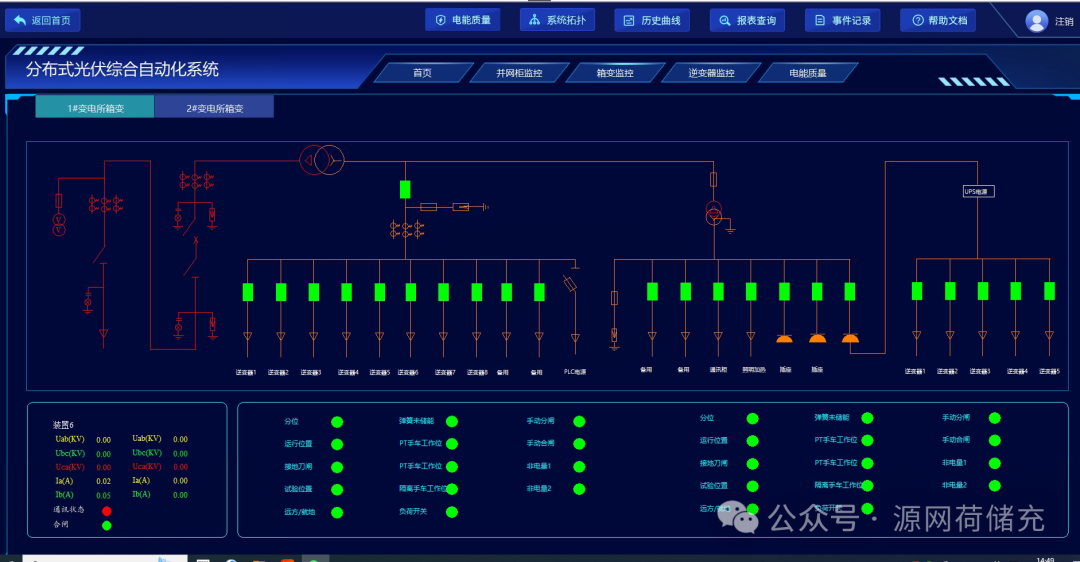Click the UPS电源 box
This screenshot has height=562, width=1080.
[x=978, y=191]
